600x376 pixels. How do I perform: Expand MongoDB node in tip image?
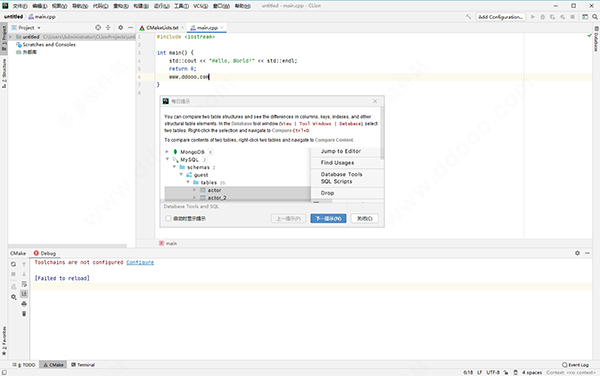tap(167, 152)
